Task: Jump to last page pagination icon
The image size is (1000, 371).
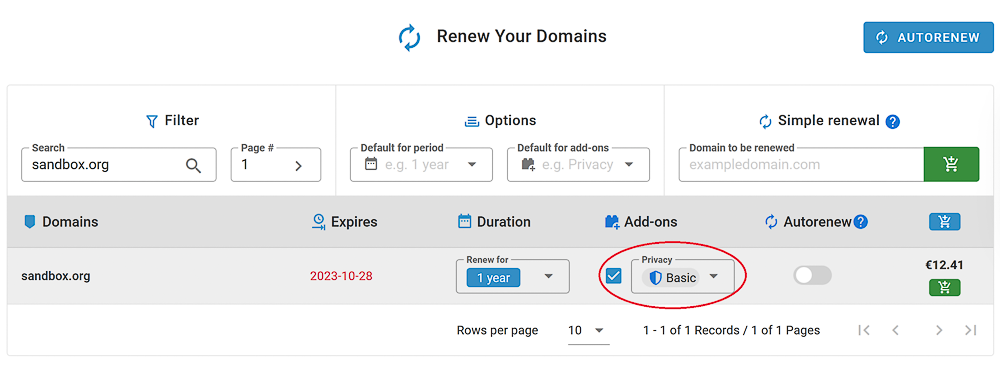Action: pos(971,330)
